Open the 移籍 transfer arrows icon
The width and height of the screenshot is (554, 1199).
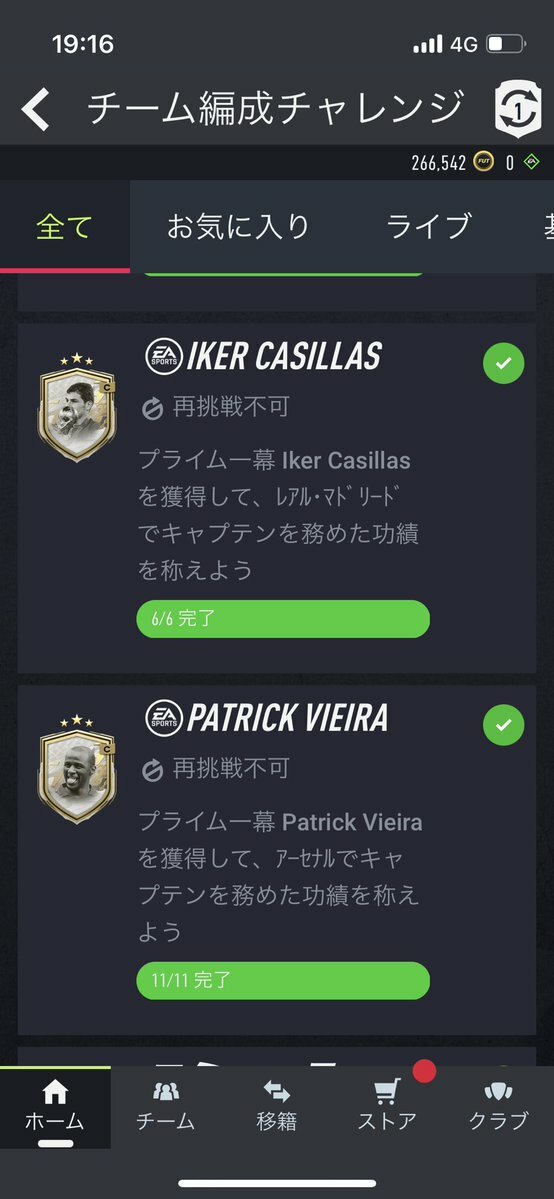[x=276, y=1091]
